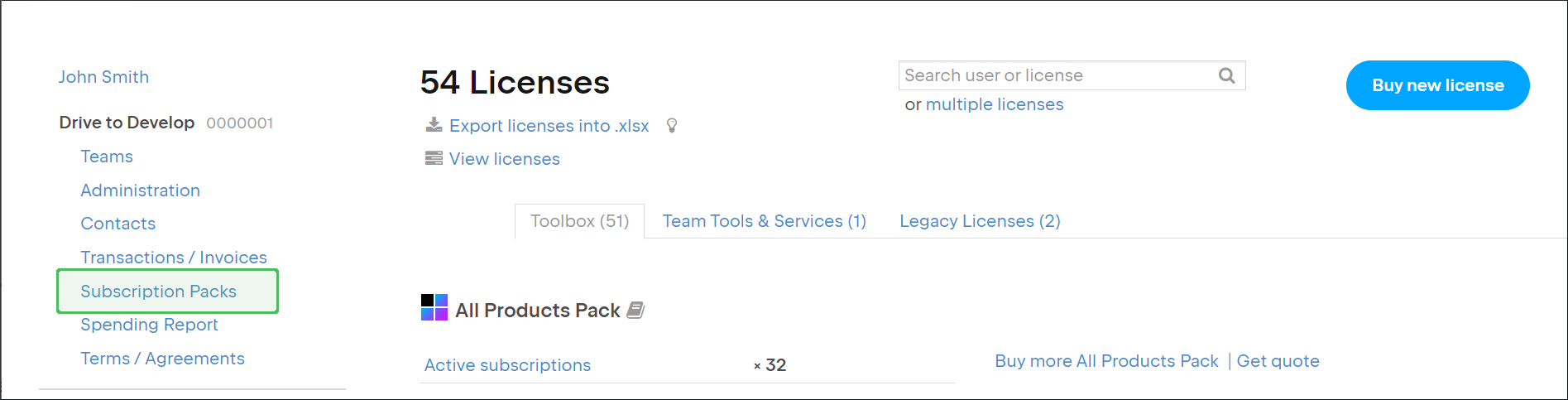Open the Legacy Licenses tab

pyautogui.click(x=980, y=221)
